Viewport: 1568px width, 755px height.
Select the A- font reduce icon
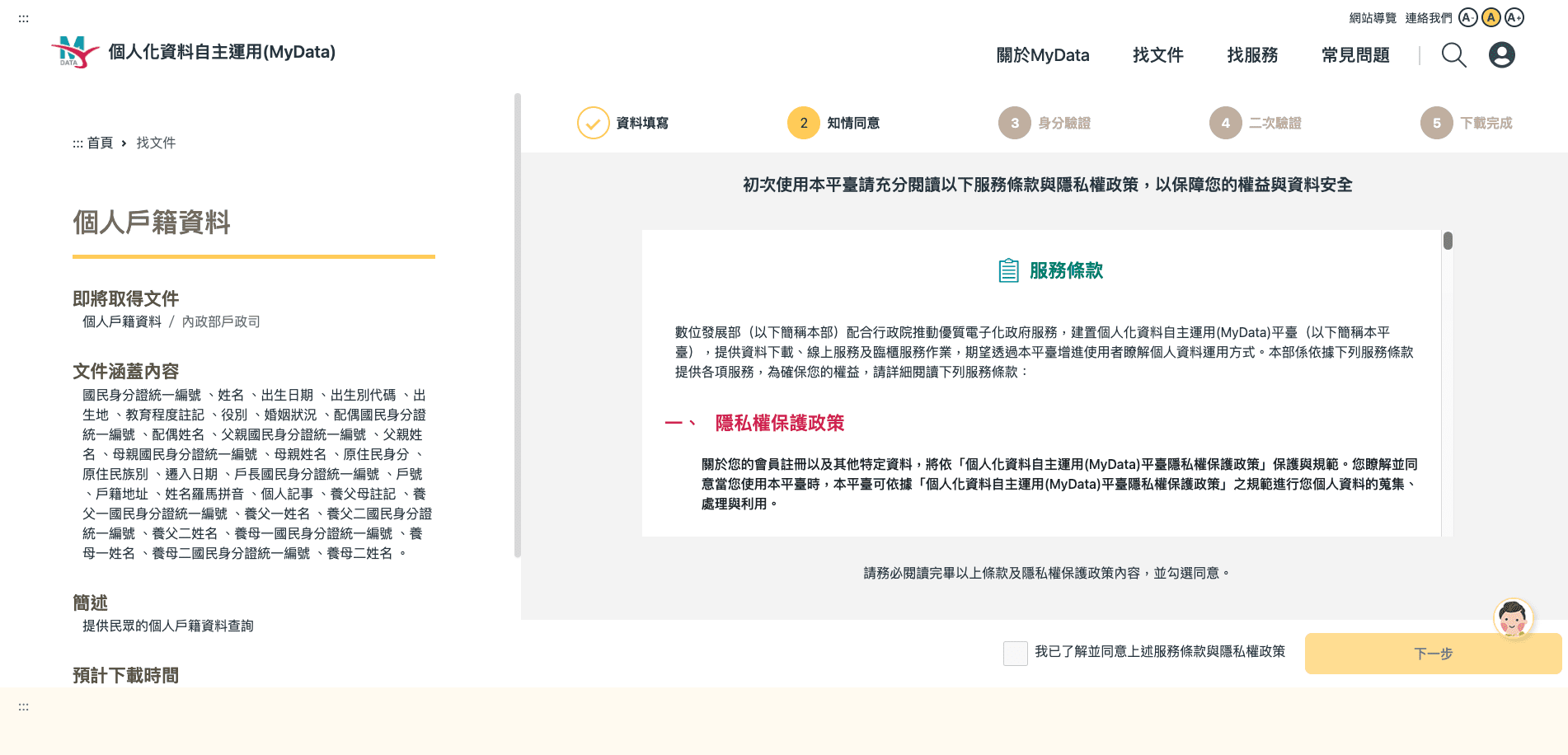point(1467,16)
